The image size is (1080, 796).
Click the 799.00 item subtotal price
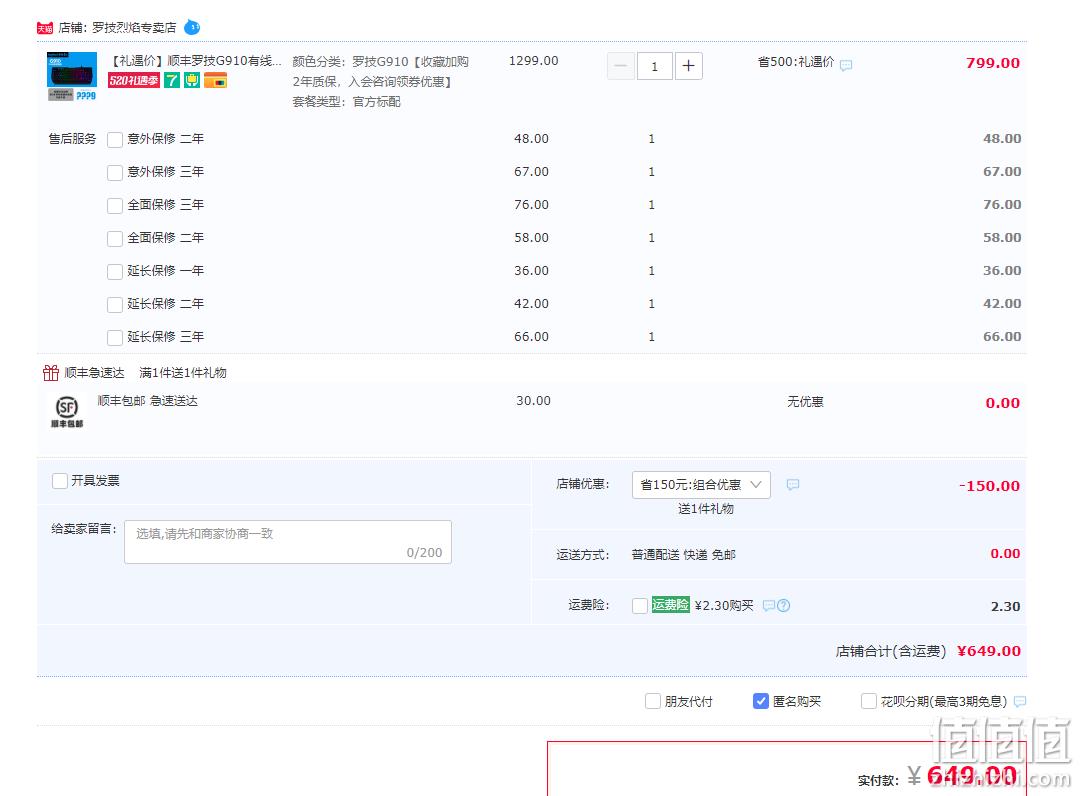pyautogui.click(x=993, y=63)
